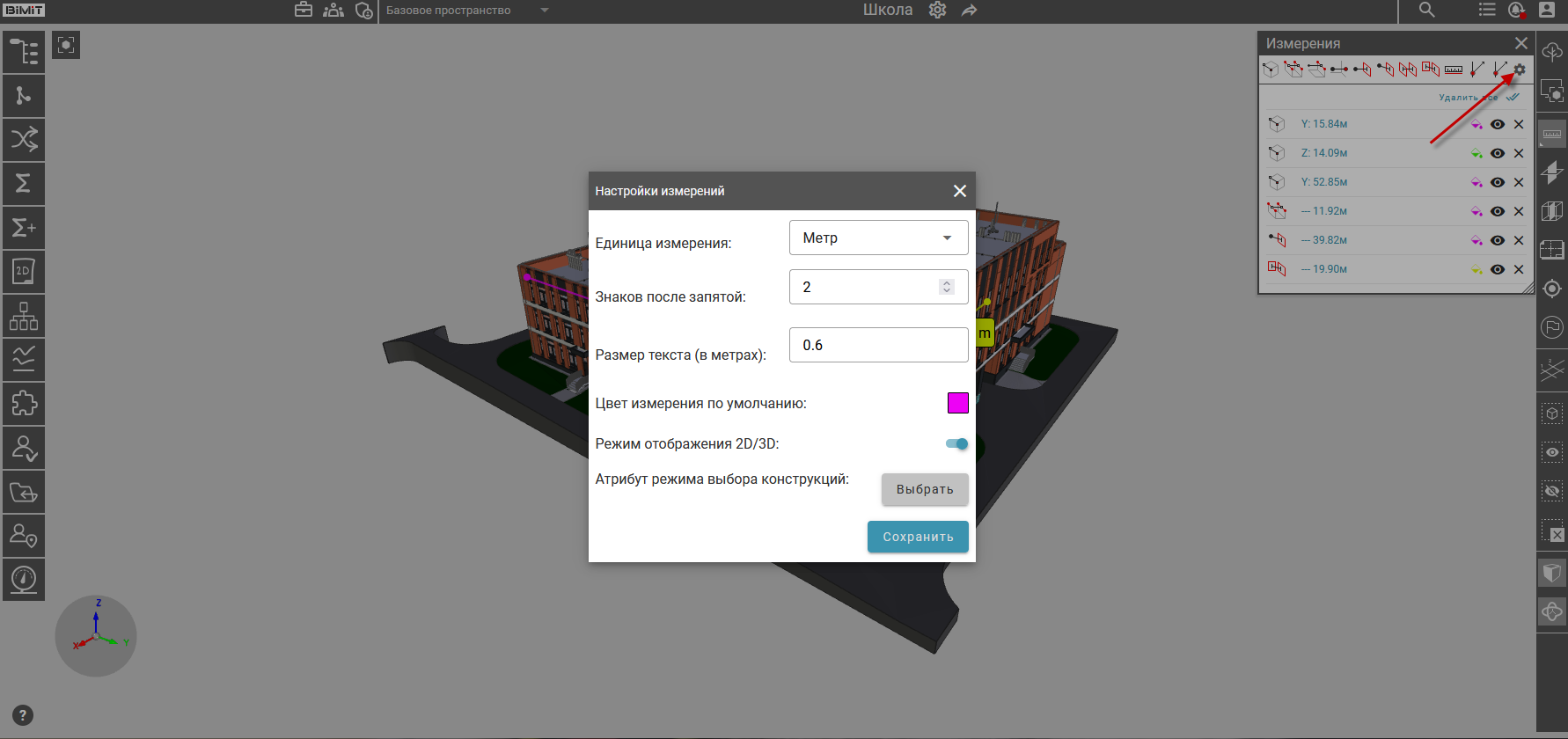Click the Выбрать attribute button
Image resolution: width=1568 pixels, height=739 pixels.
pyautogui.click(x=924, y=489)
